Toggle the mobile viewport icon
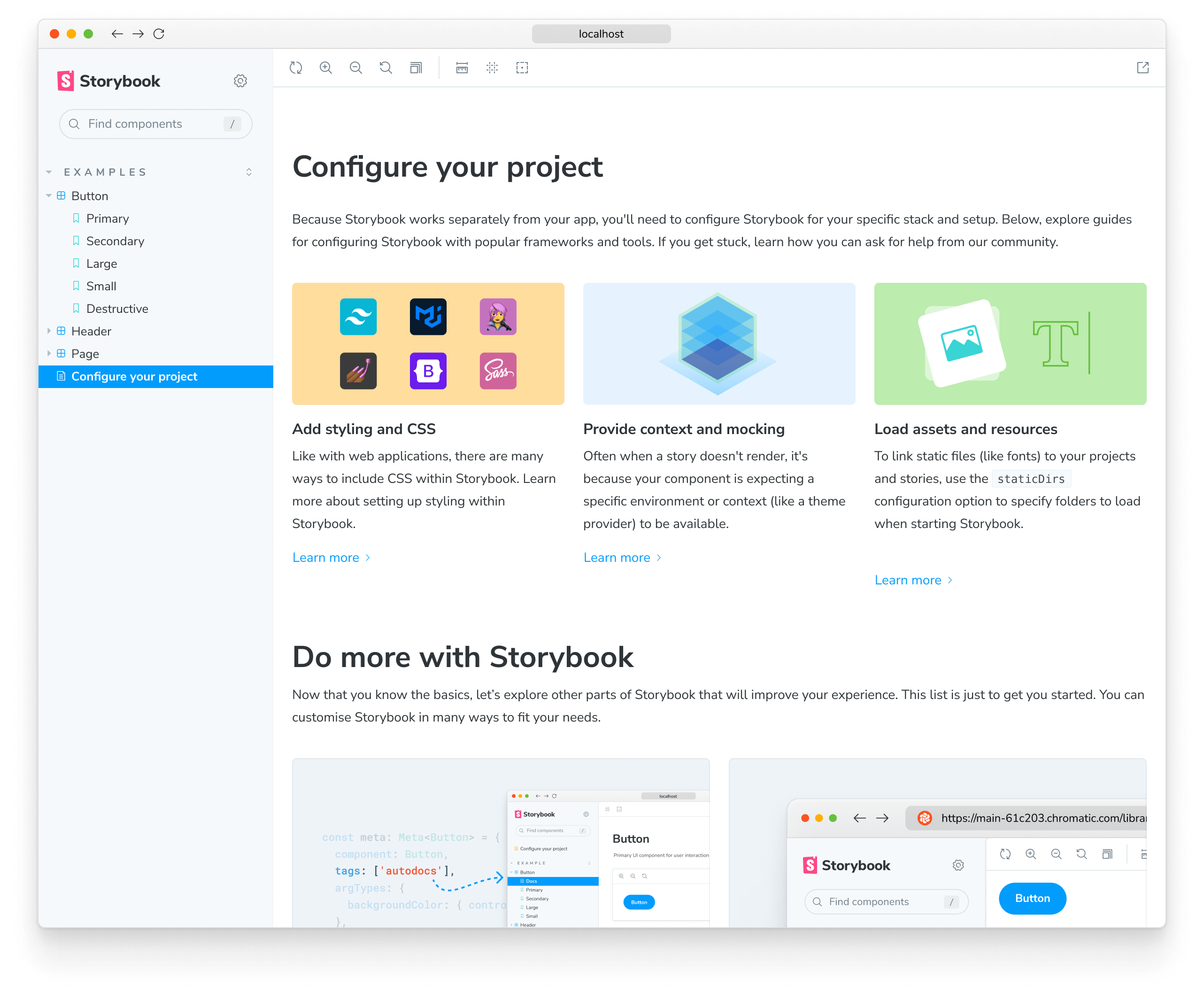 (462, 67)
